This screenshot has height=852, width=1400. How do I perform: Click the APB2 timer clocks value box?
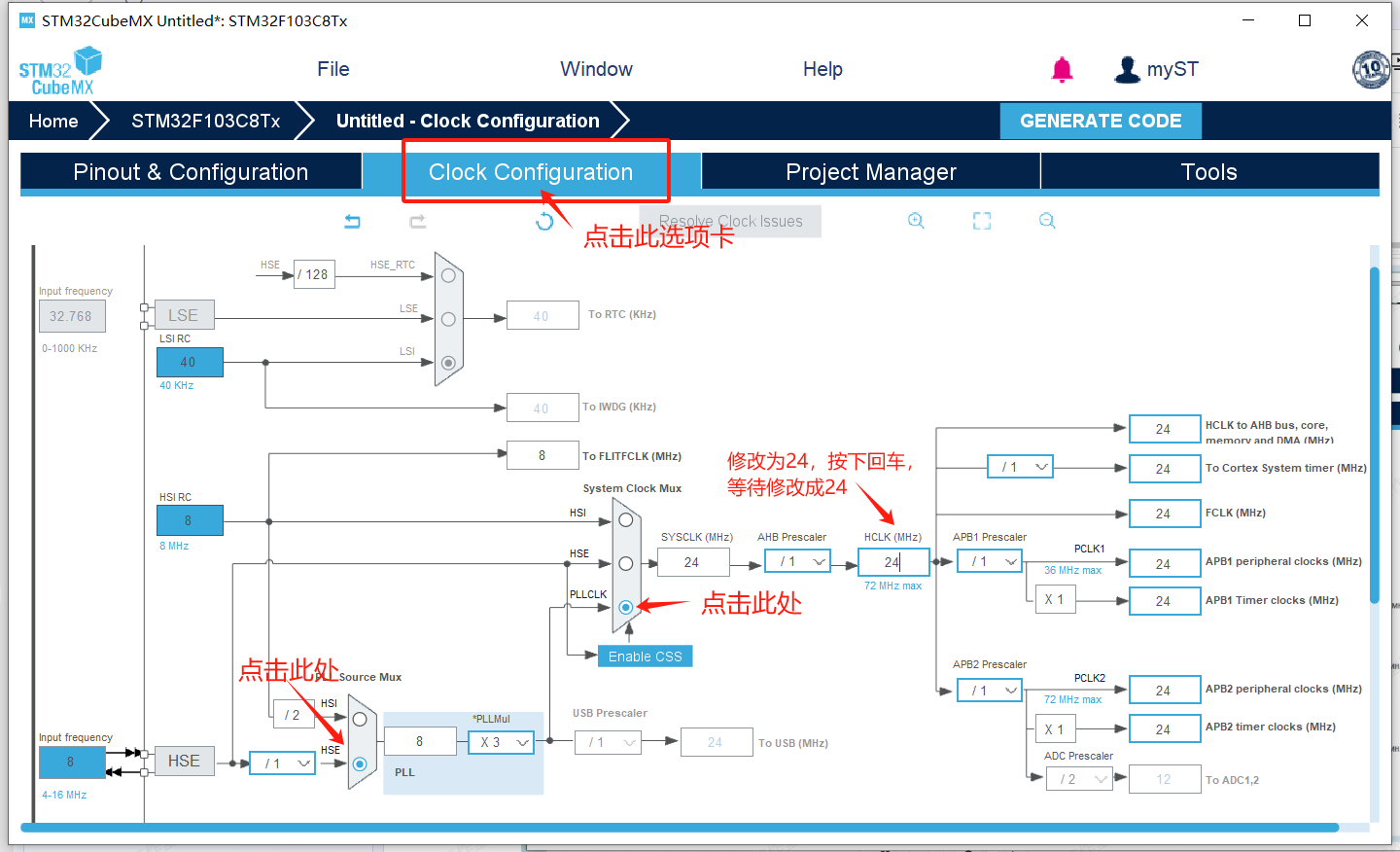pyautogui.click(x=1165, y=729)
